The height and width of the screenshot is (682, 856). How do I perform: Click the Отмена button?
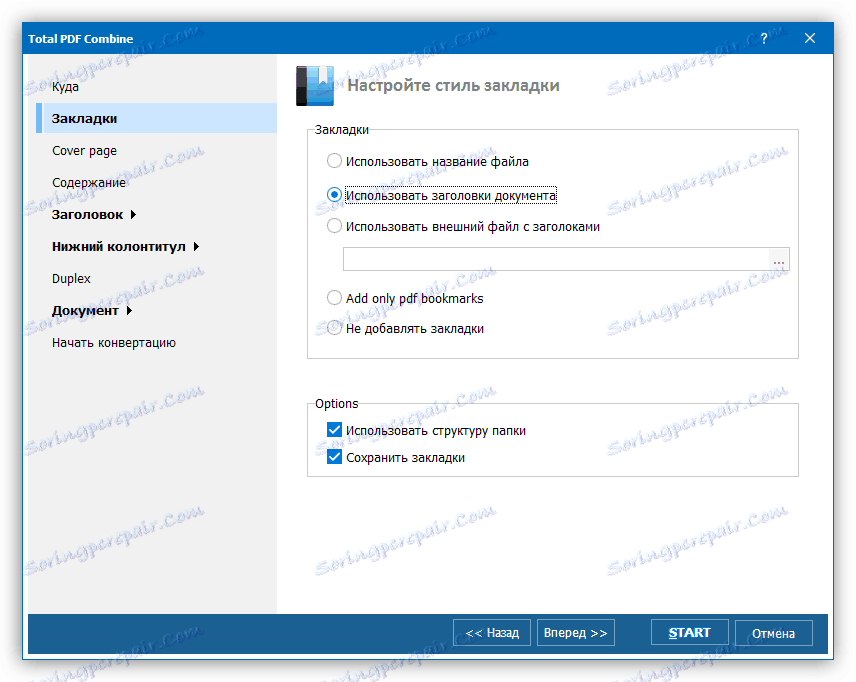tap(774, 633)
